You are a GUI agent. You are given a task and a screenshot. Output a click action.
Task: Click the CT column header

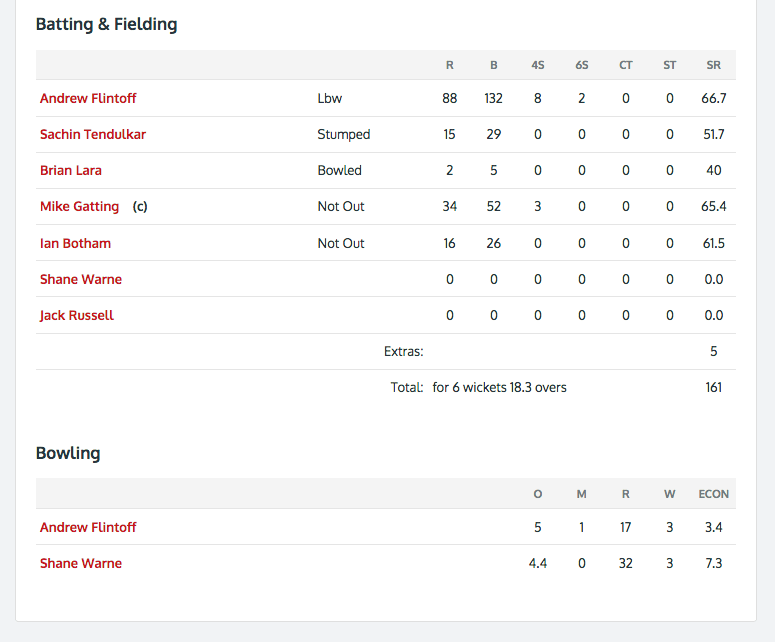[x=626, y=65]
